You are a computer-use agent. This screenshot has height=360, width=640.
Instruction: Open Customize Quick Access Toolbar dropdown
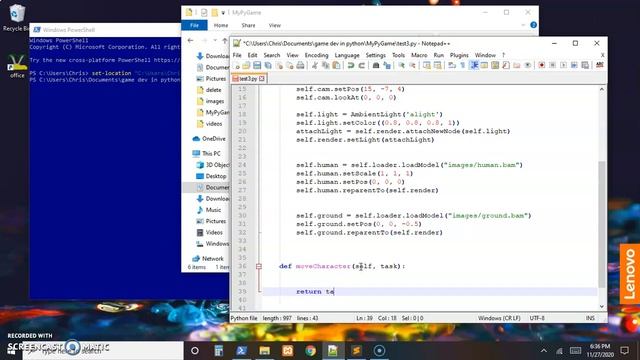pyautogui.click(x=223, y=13)
